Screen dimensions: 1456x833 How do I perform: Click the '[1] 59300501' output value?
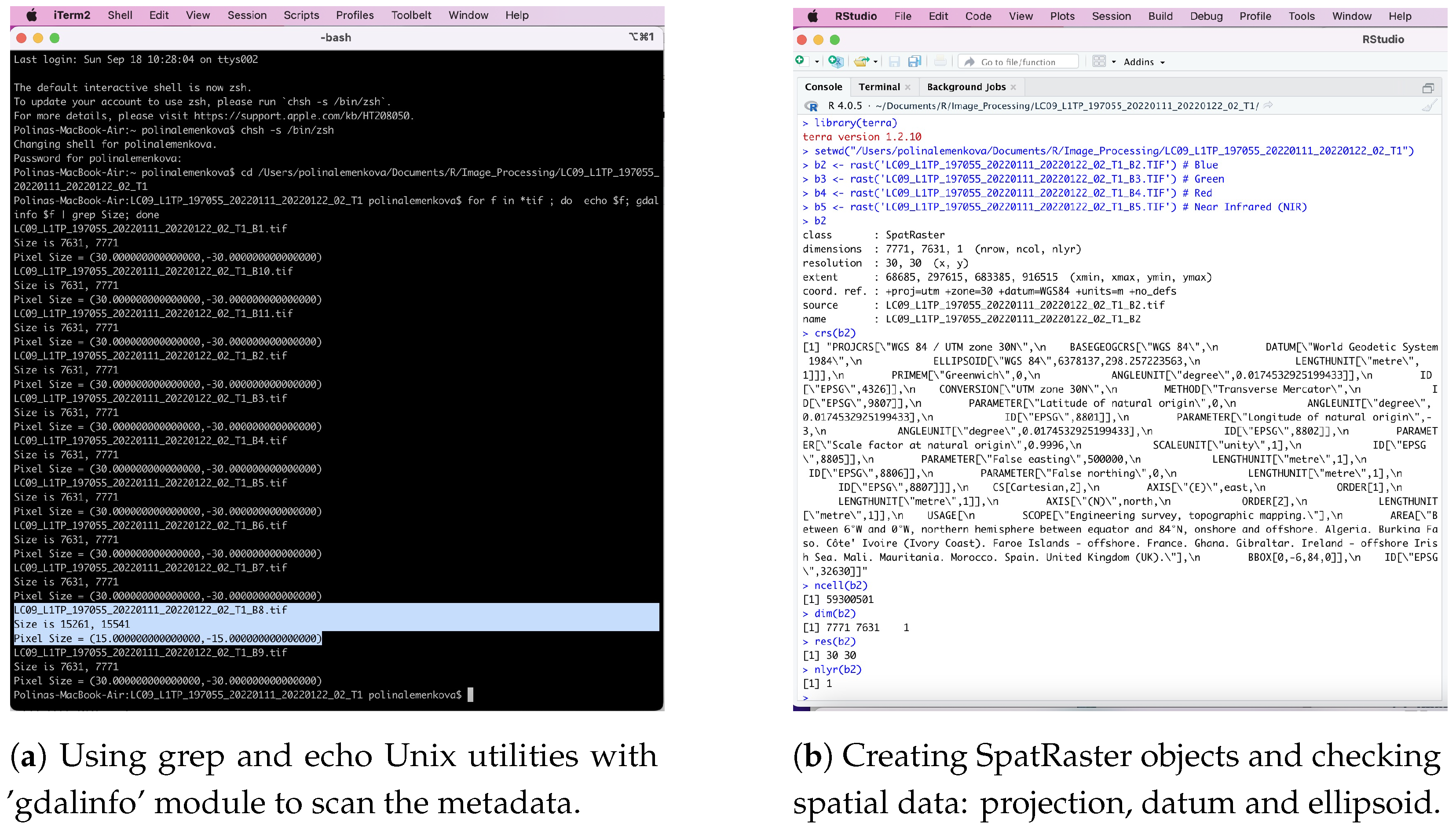(x=838, y=599)
